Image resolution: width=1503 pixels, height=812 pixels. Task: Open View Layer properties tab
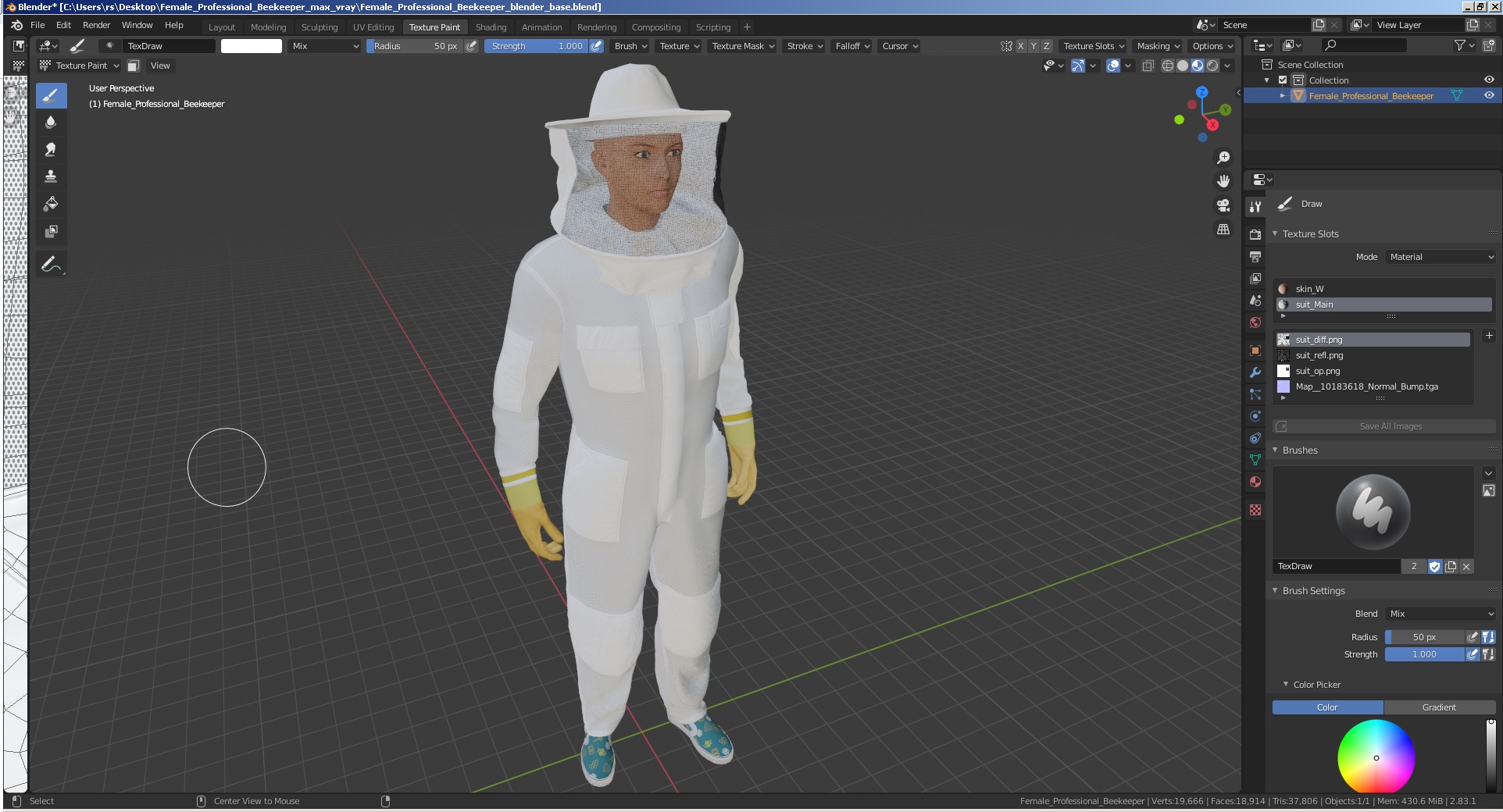1255,278
